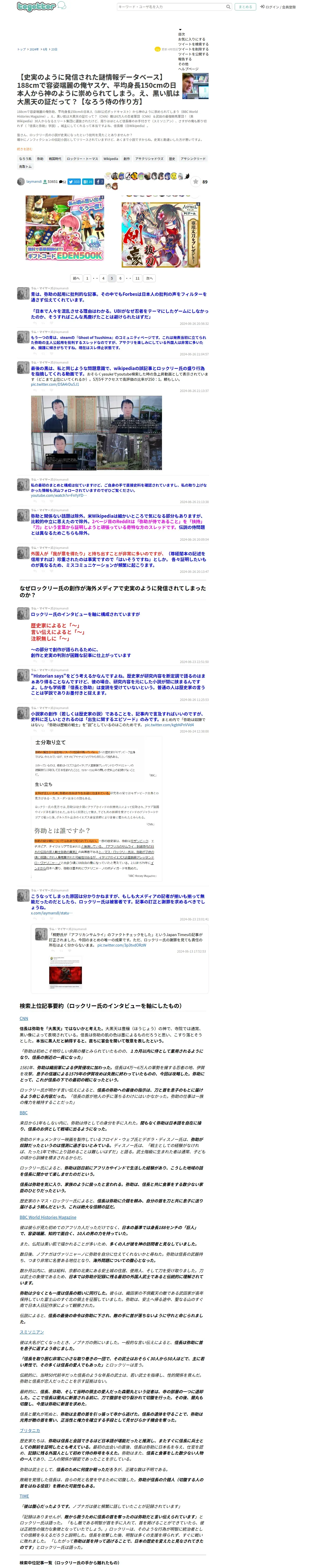The height and width of the screenshot is (1568, 314).
Task: Open pic.twitter.com/DSA4rDuSJ1 link
Action: pos(55,385)
